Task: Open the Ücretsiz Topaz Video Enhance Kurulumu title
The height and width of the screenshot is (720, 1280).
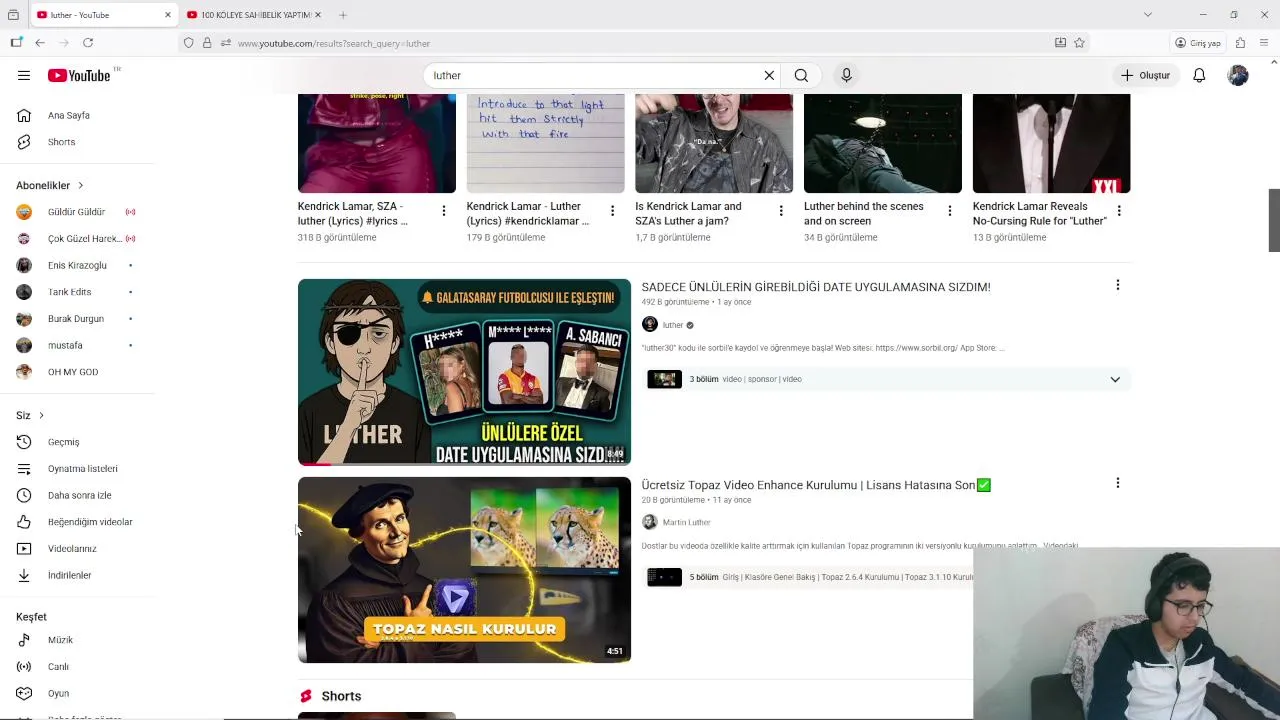Action: tap(816, 485)
